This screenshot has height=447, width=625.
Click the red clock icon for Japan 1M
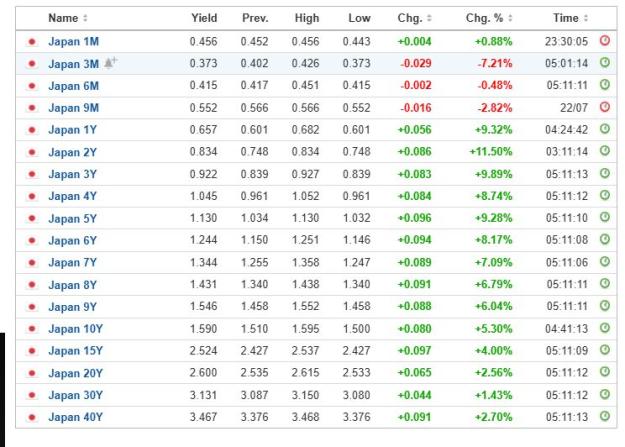point(605,41)
